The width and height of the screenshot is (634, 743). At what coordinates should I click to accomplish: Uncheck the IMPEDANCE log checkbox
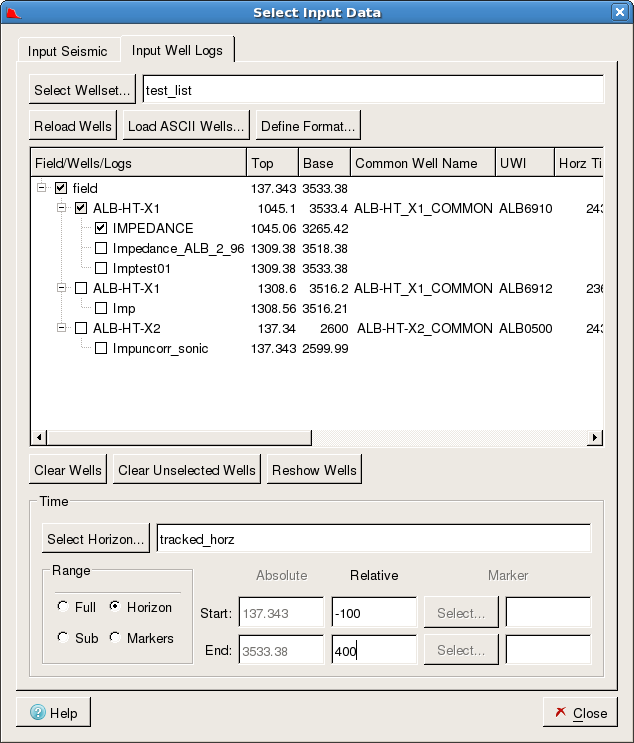click(x=101, y=228)
